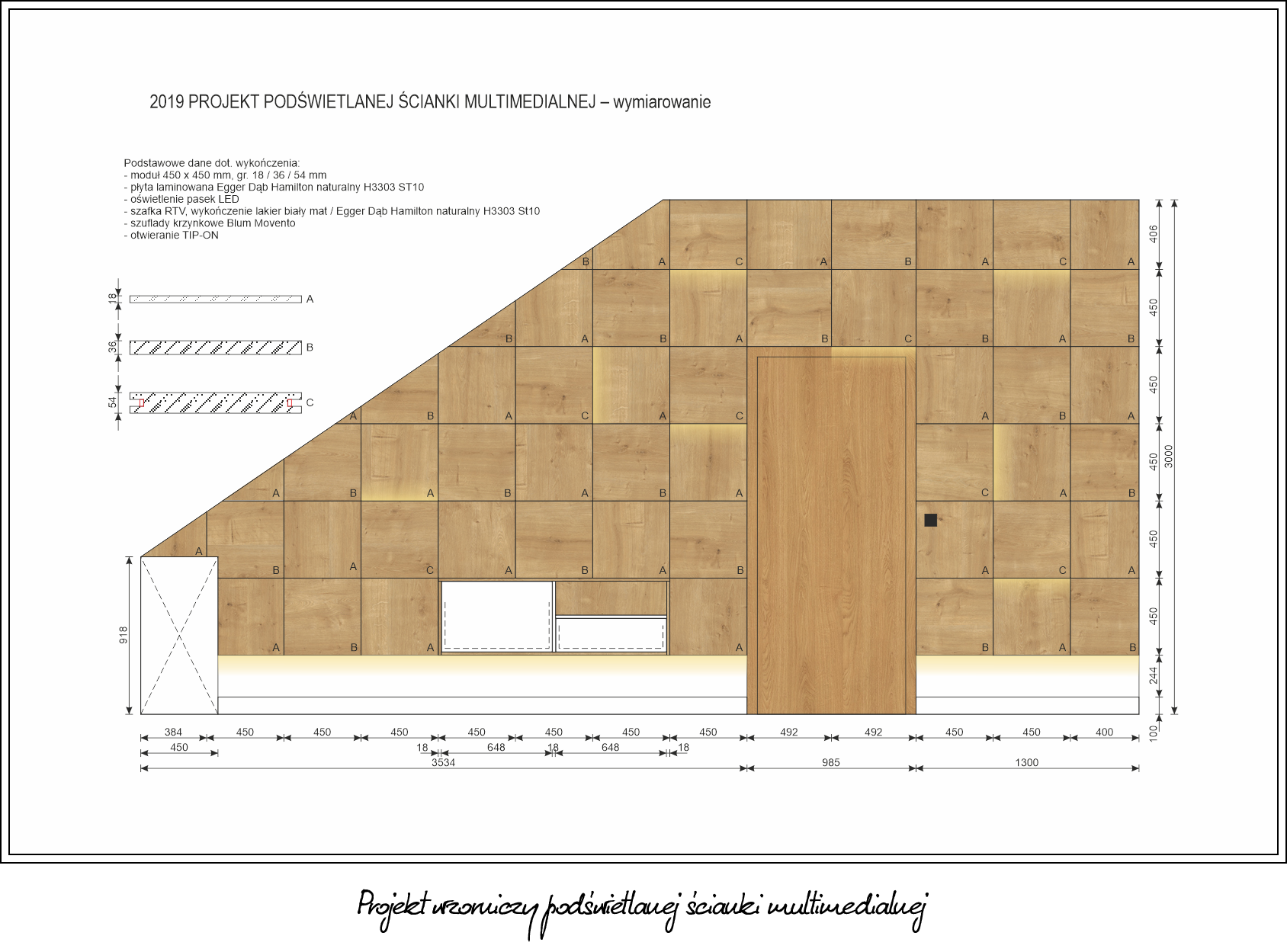Click the 918 cabinet height dimension

point(124,635)
